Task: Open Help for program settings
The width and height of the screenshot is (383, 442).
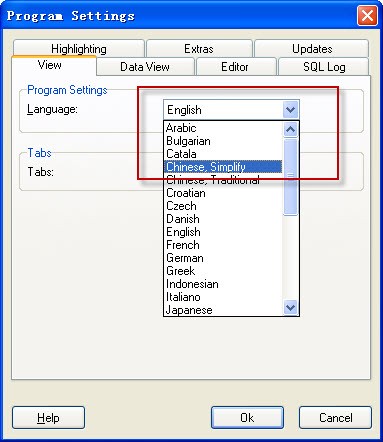Action: (x=48, y=418)
